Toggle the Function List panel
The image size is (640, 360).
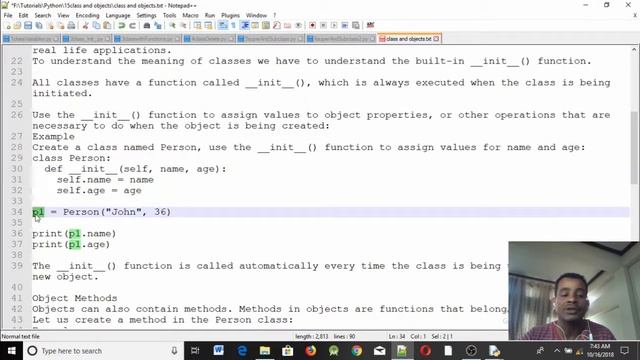pos(277,26)
